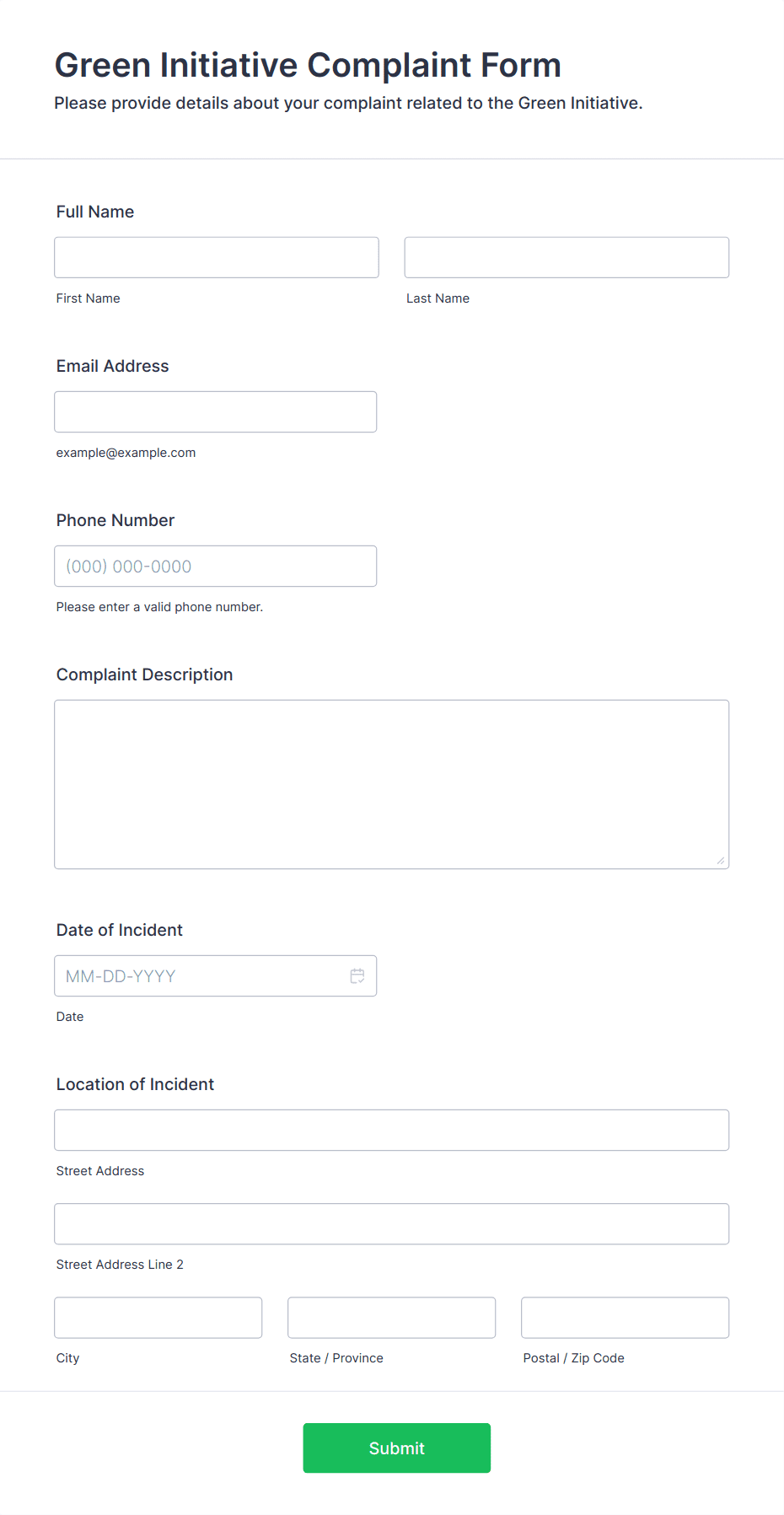784x1515 pixels.
Task: Select the Street Address field
Action: tap(392, 1130)
